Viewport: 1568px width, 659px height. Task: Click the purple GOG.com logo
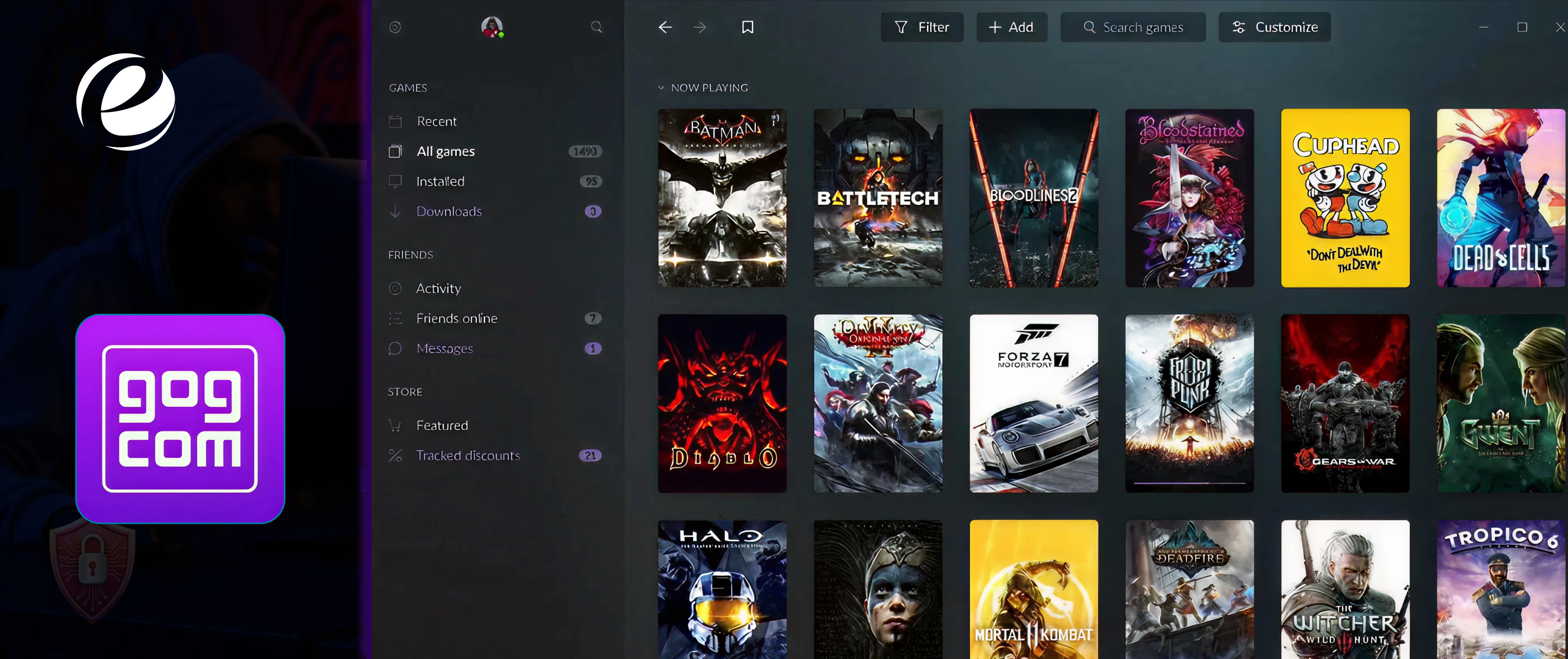180,418
